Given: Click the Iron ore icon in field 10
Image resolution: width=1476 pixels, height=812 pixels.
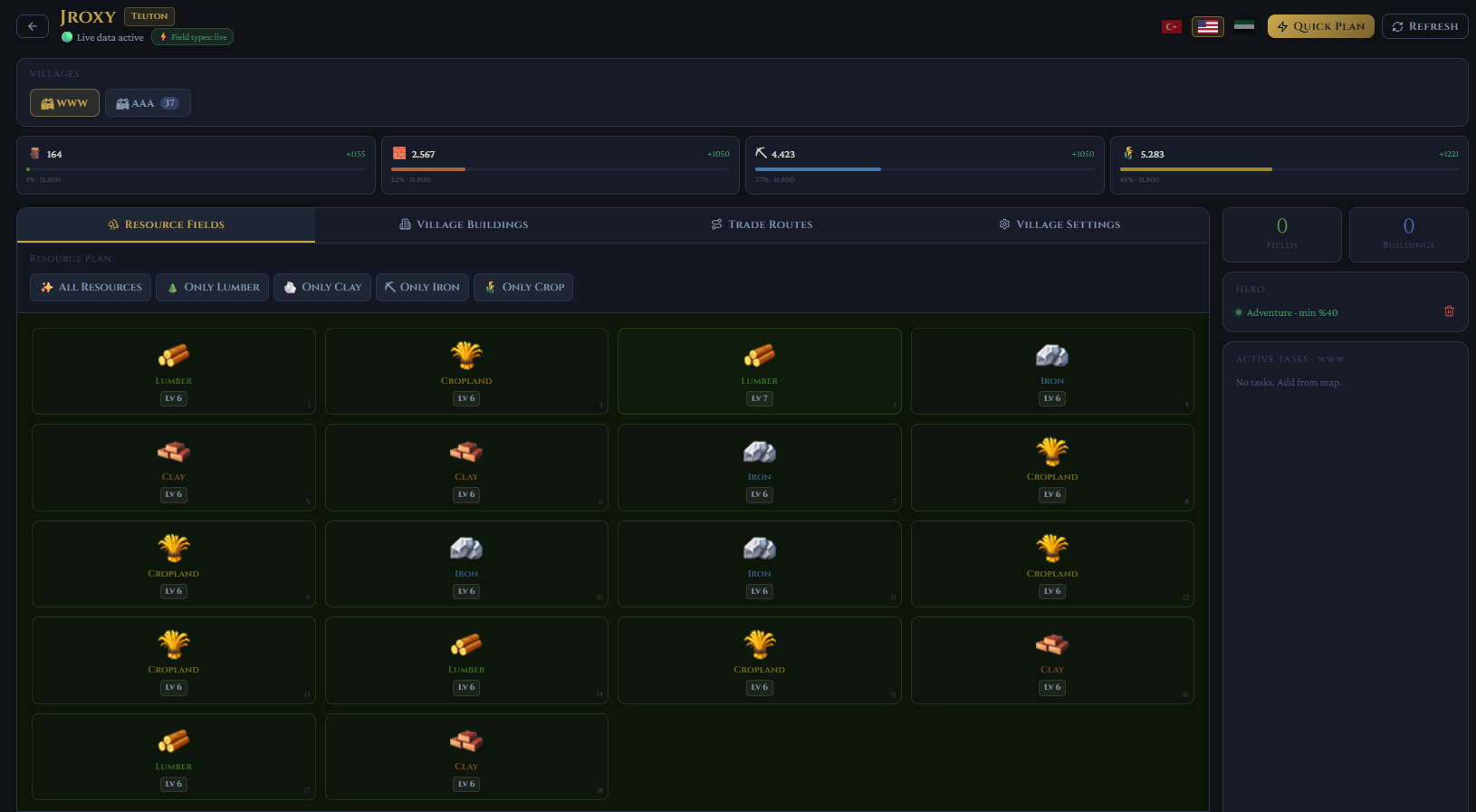Looking at the screenshot, I should 466,549.
